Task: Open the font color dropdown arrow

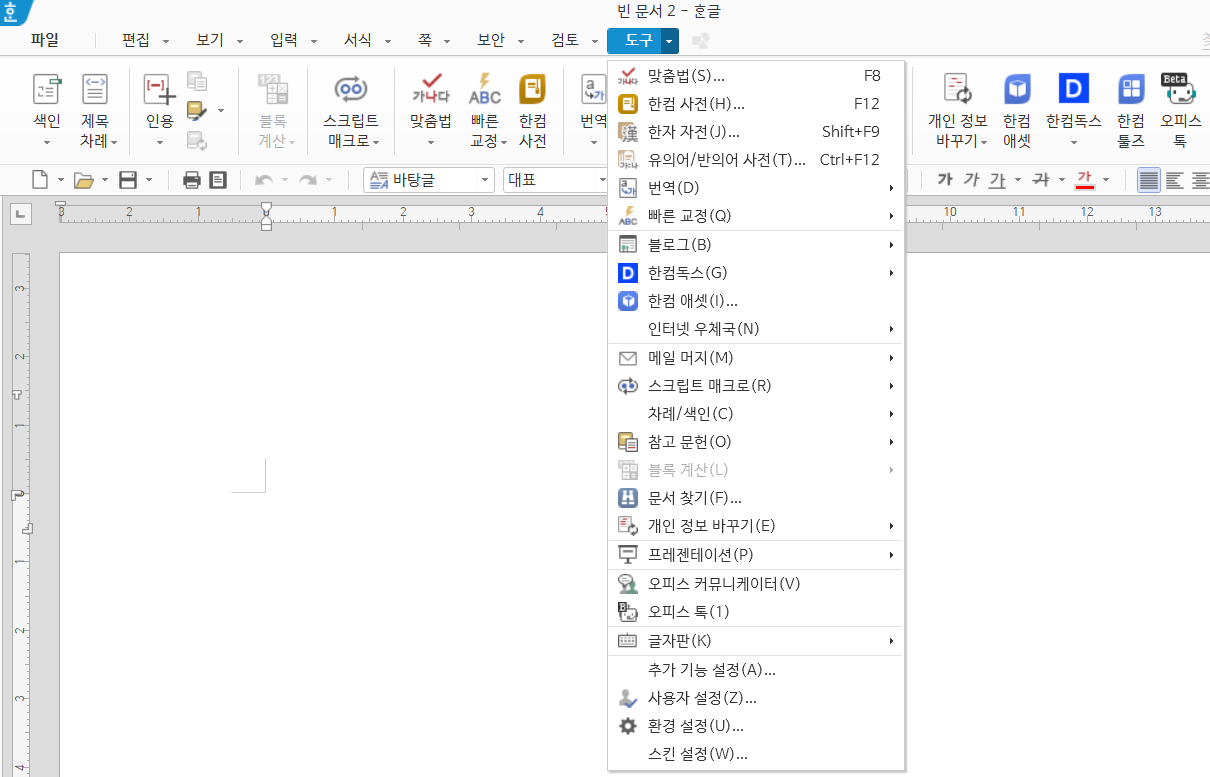Action: [1106, 180]
